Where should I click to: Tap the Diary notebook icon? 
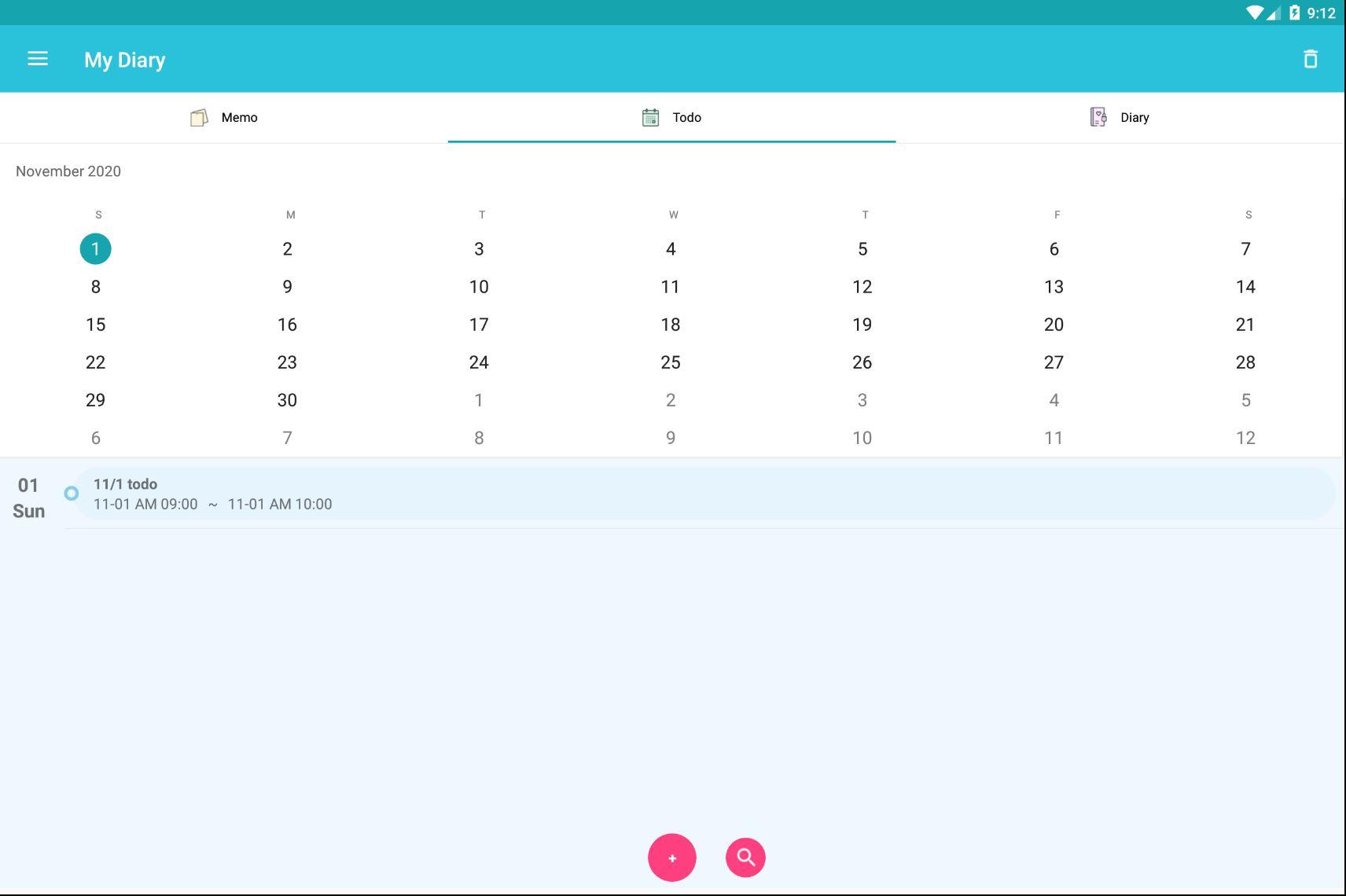1098,117
